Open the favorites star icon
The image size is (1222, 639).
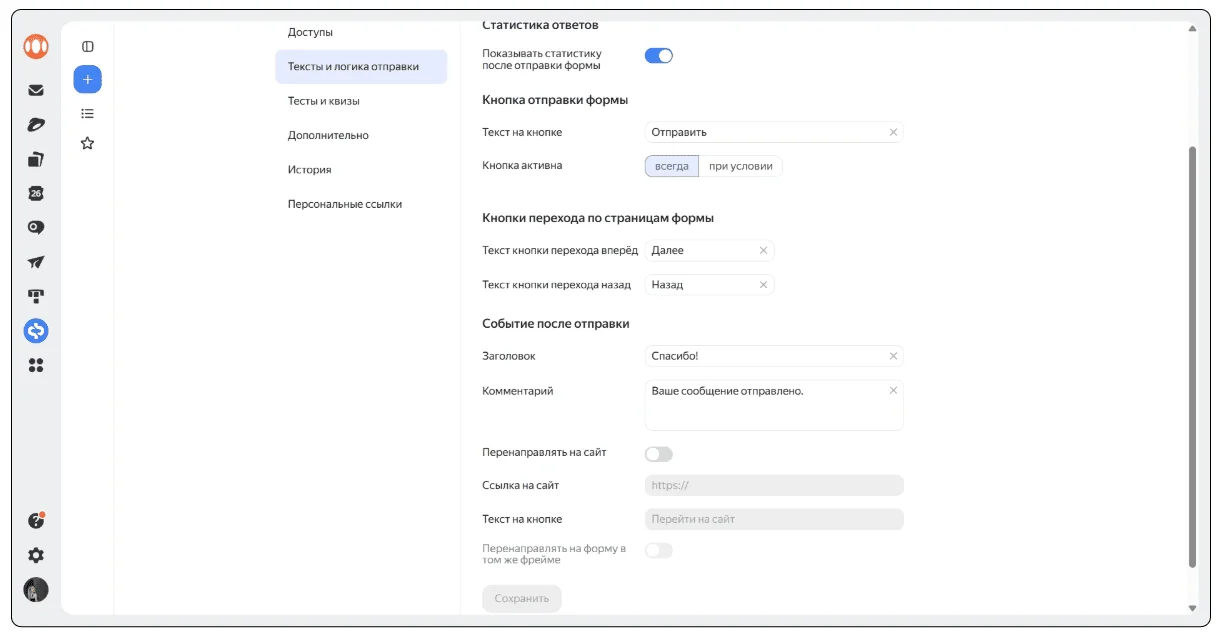[x=88, y=143]
